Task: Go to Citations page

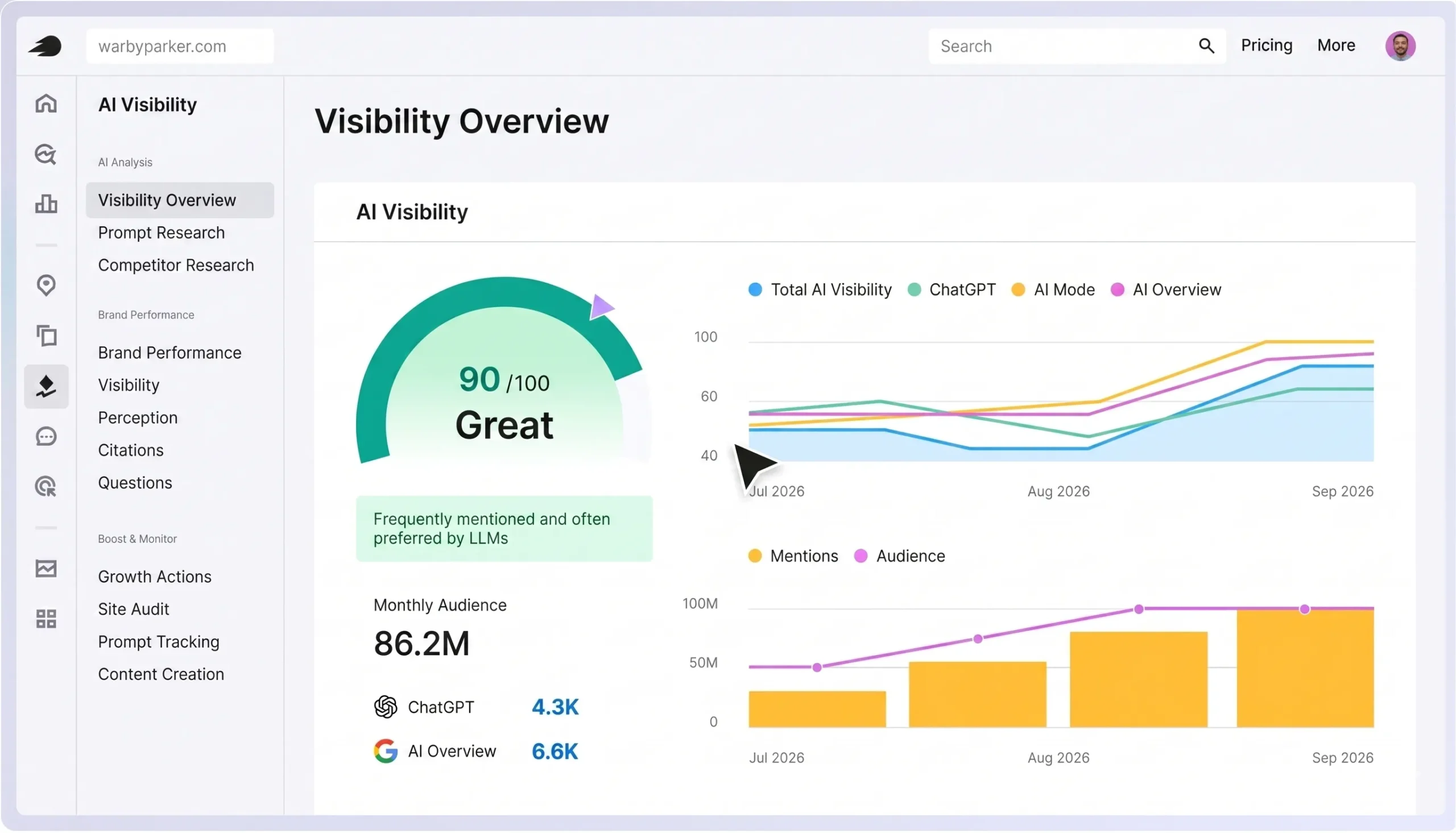Action: pos(130,450)
